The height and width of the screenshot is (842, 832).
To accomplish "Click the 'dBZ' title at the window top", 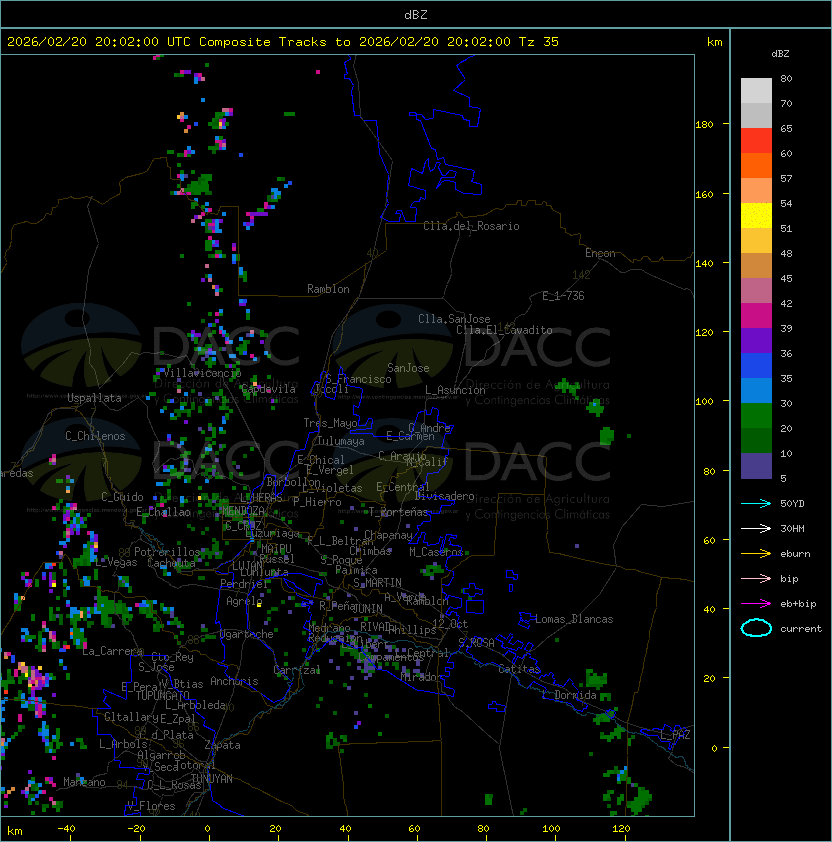I will (416, 14).
